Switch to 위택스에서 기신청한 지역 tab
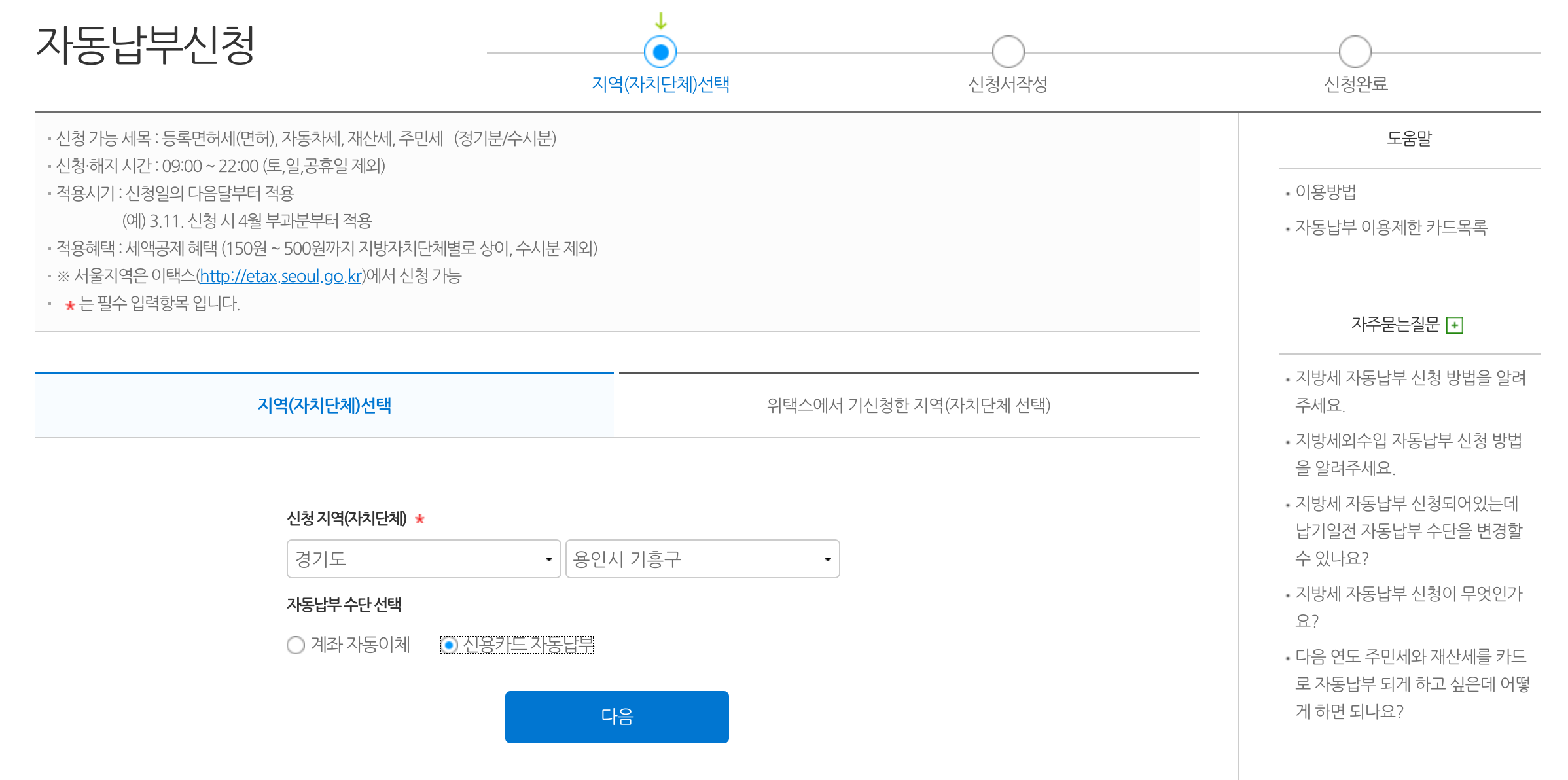The width and height of the screenshot is (1568, 780). (908, 405)
